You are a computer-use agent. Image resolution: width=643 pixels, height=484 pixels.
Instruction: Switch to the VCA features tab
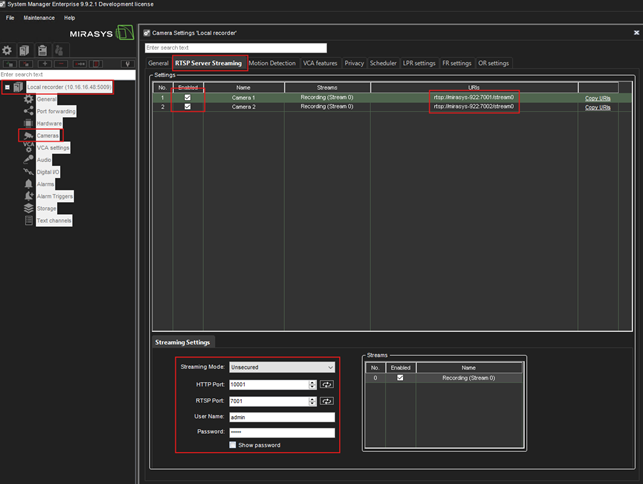(x=320, y=63)
